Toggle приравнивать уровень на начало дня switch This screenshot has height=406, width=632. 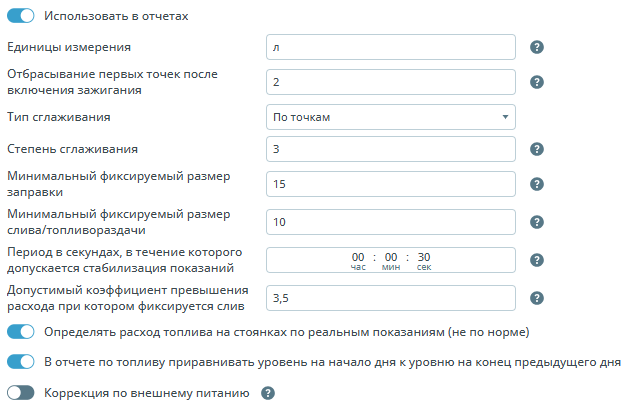(x=21, y=362)
